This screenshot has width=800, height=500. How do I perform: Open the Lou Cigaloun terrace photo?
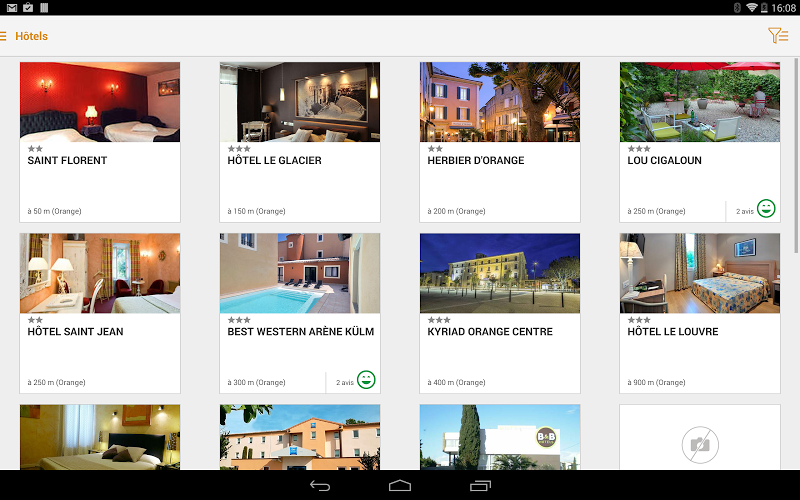[x=700, y=102]
